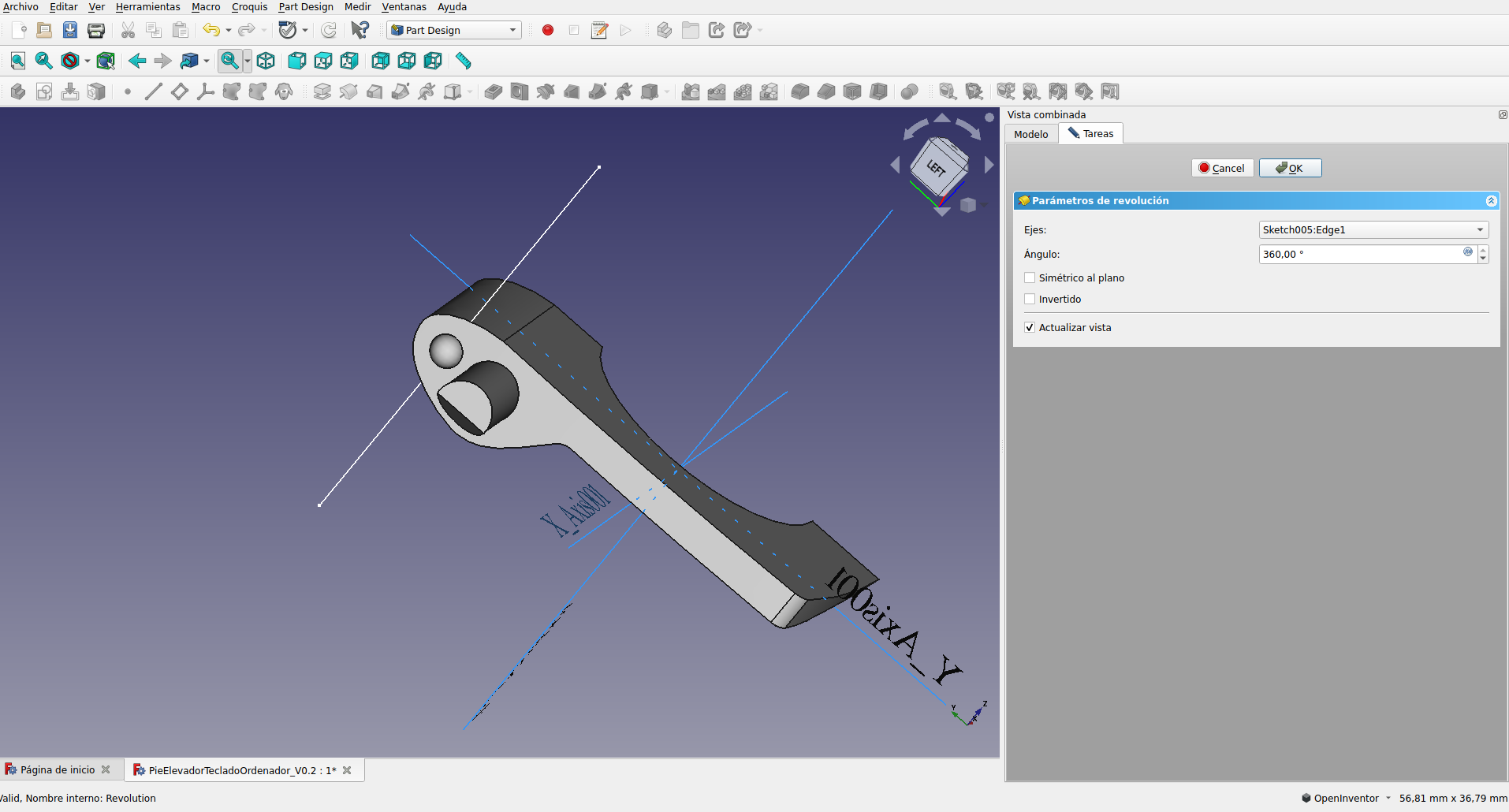Click the Refresh icon in toolbar
Image resolution: width=1509 pixels, height=812 pixels.
(x=329, y=30)
